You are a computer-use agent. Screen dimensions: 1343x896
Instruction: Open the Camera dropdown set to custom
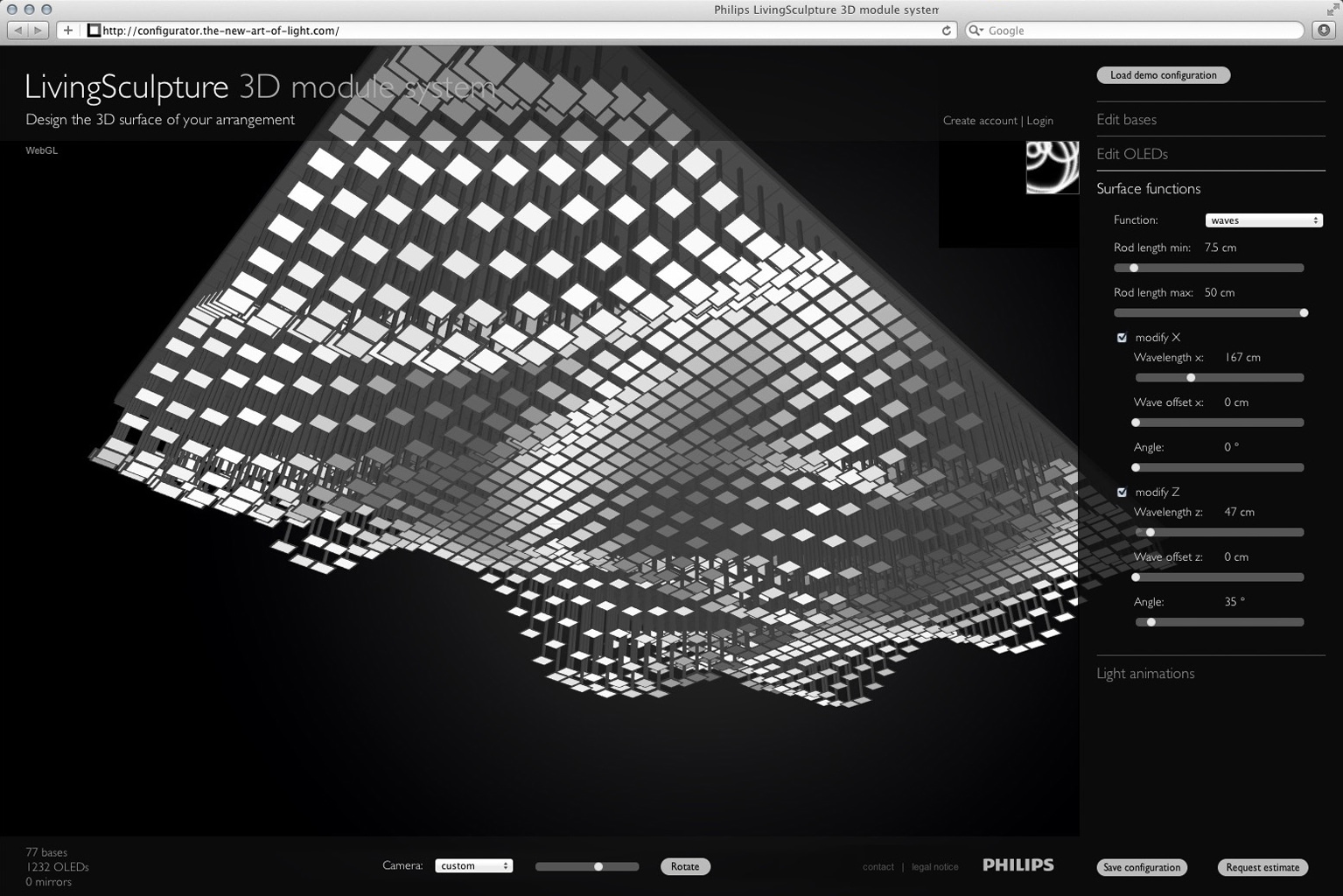pyautogui.click(x=473, y=865)
